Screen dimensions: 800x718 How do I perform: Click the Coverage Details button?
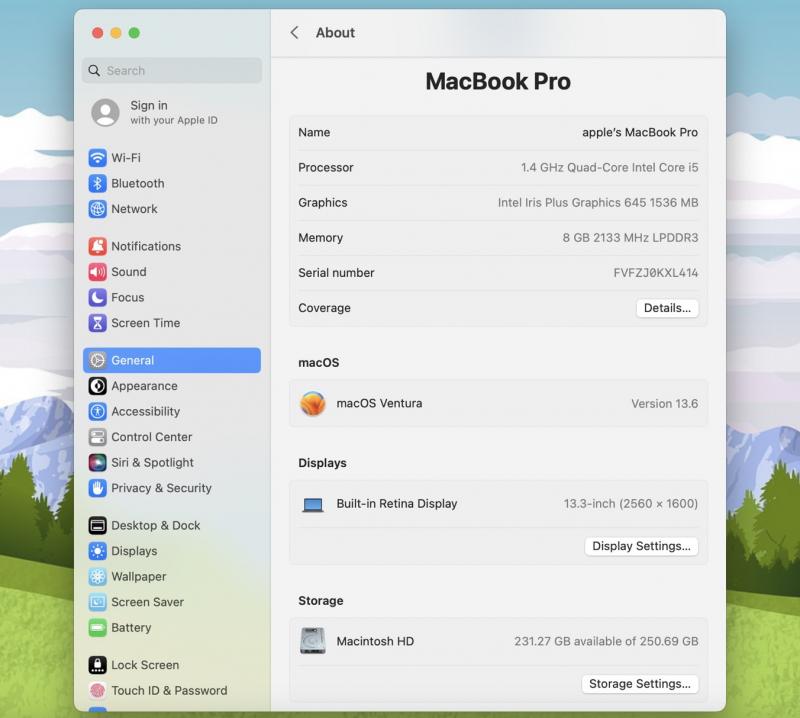667,308
